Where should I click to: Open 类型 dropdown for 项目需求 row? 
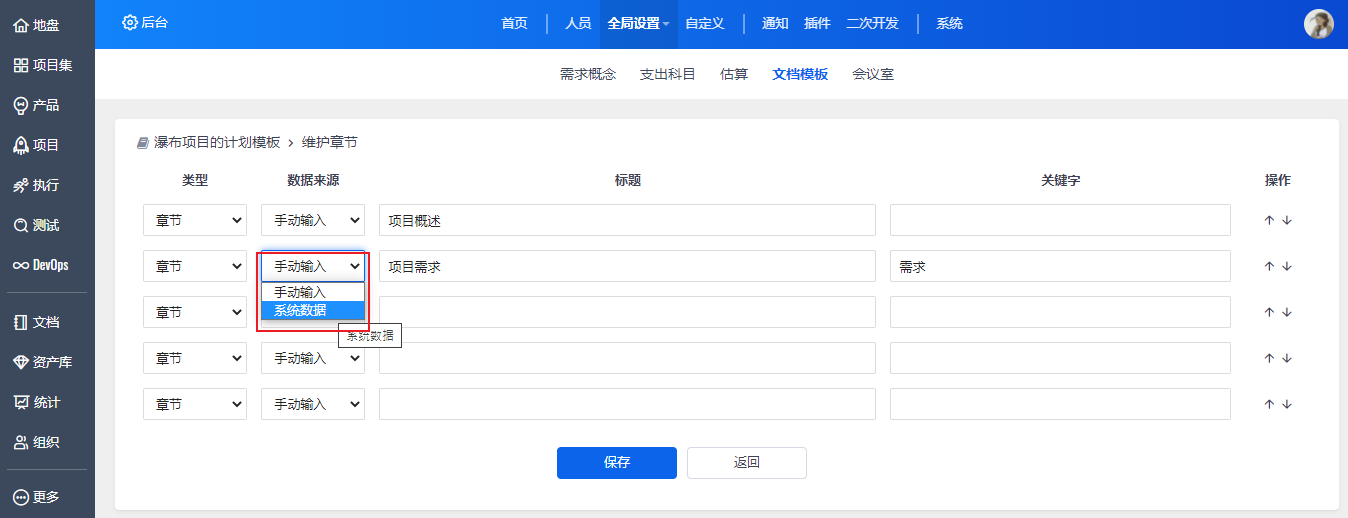coord(195,266)
